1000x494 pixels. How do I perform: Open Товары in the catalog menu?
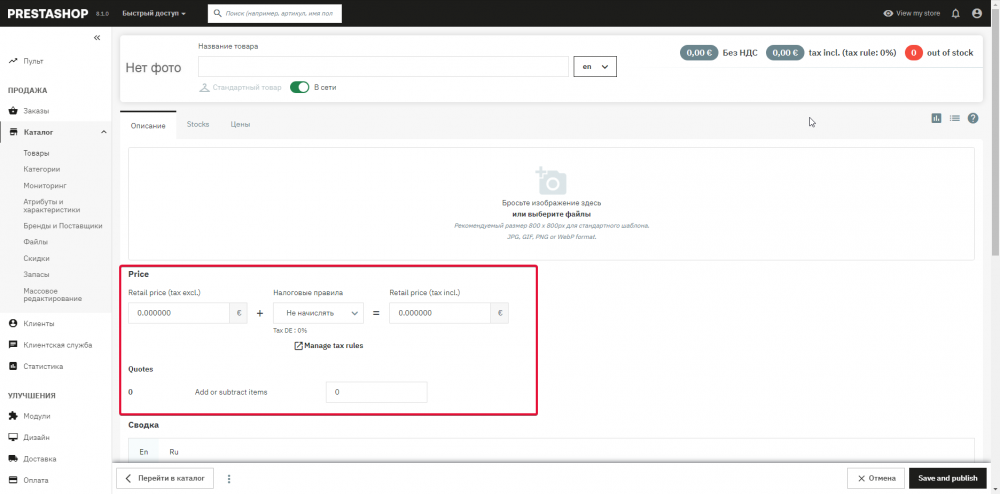pyautogui.click(x=36, y=153)
